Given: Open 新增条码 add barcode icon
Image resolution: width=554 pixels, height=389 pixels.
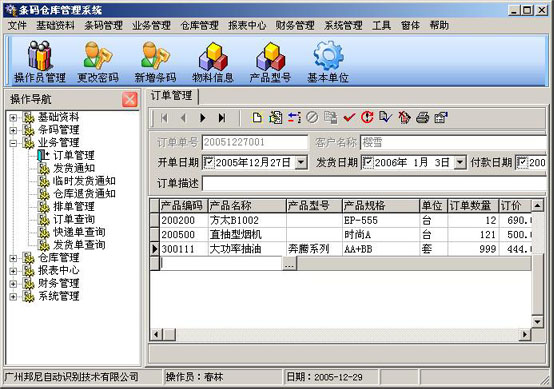Looking at the screenshot, I should [x=155, y=62].
